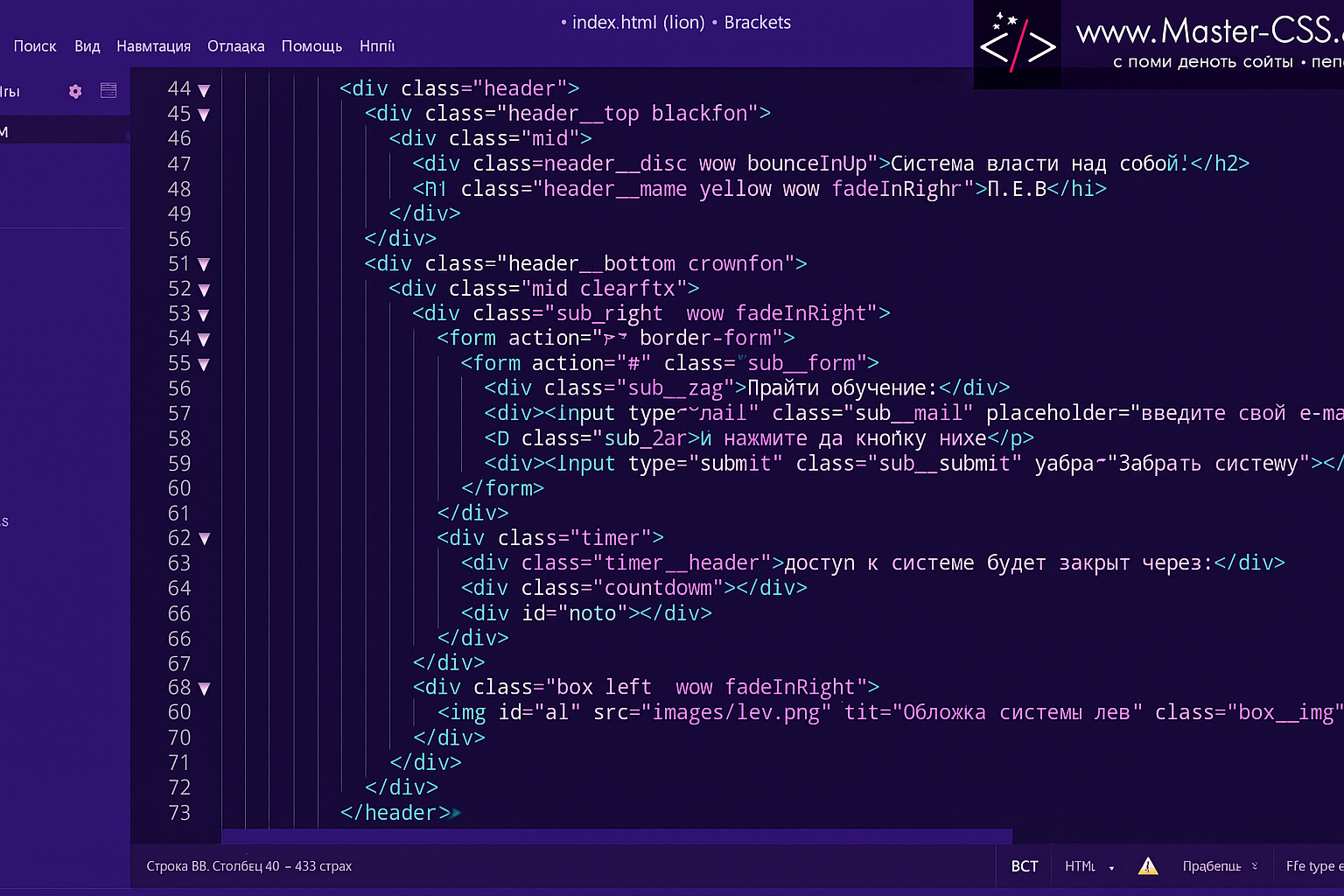This screenshot has height=896, width=1344.
Task: Fold the sub_right div at line 53
Action: click(x=204, y=315)
